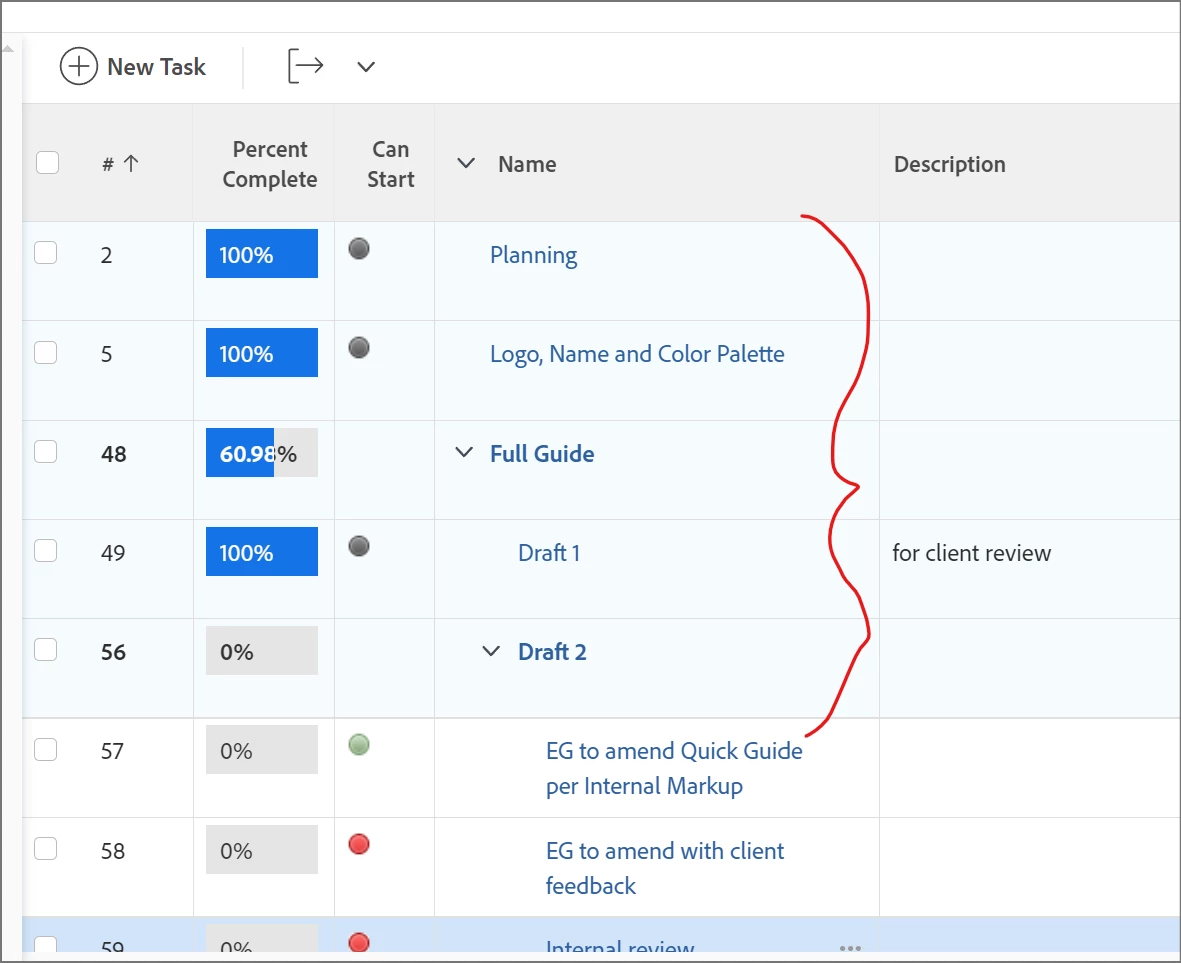Open more options ellipsis on task 59 row
The image size is (1181, 963).
click(850, 948)
